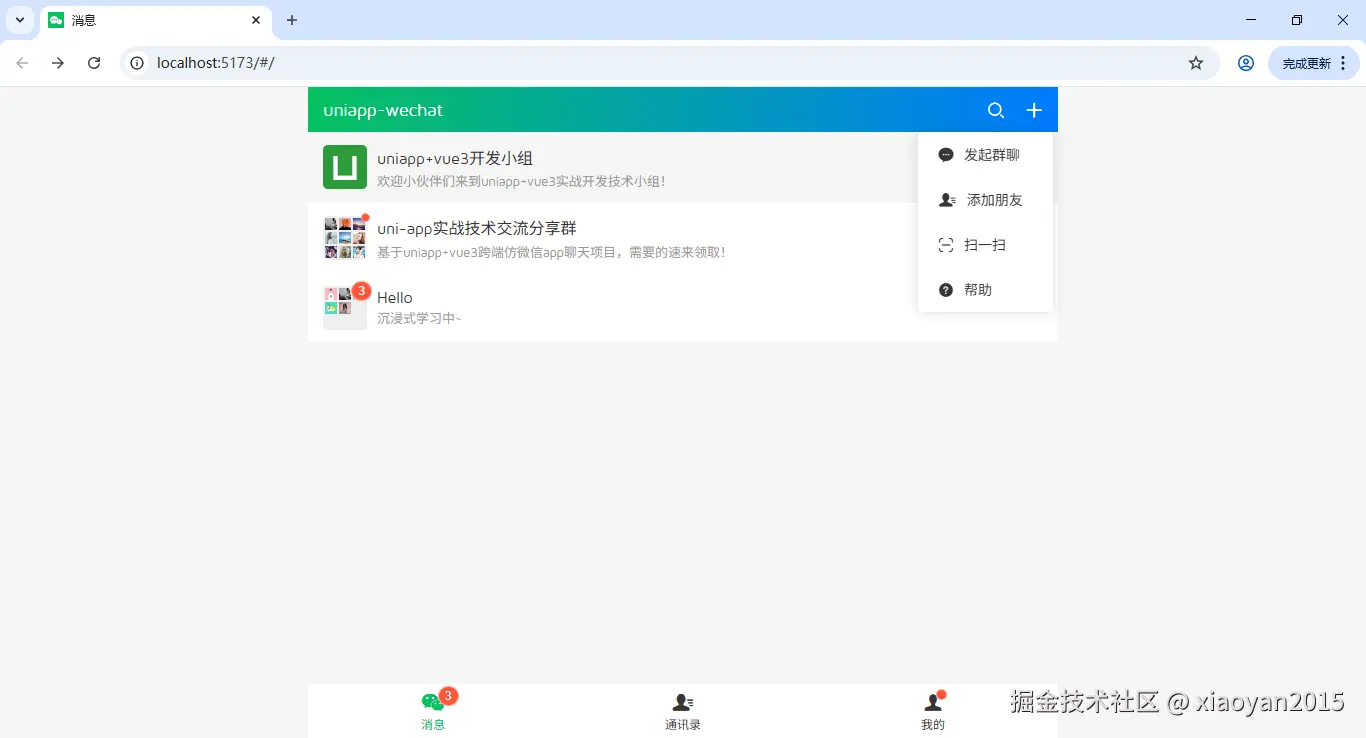This screenshot has height=738, width=1366.
Task: Open a new browser tab
Action: click(x=292, y=20)
